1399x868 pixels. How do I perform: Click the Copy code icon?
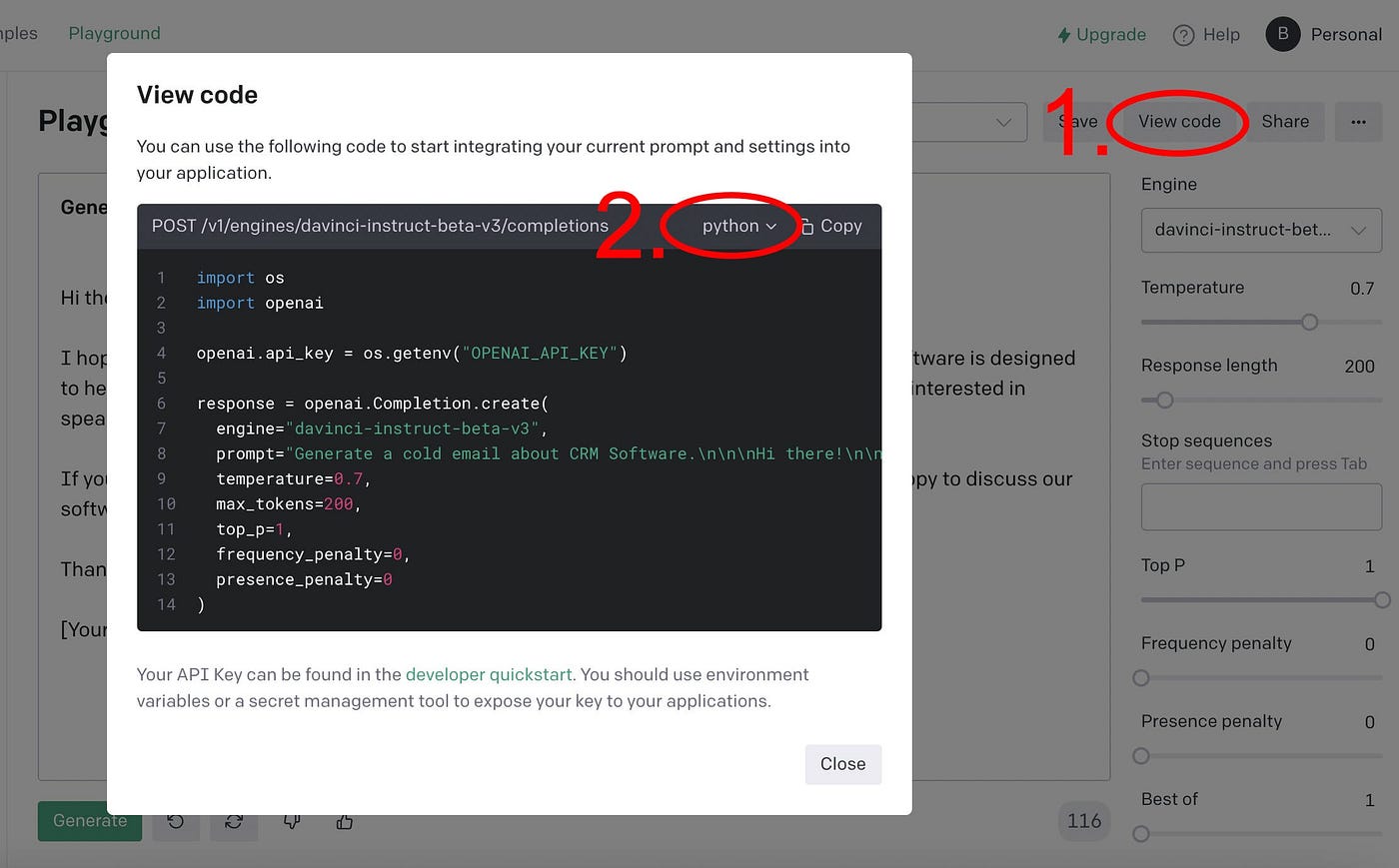pos(806,227)
